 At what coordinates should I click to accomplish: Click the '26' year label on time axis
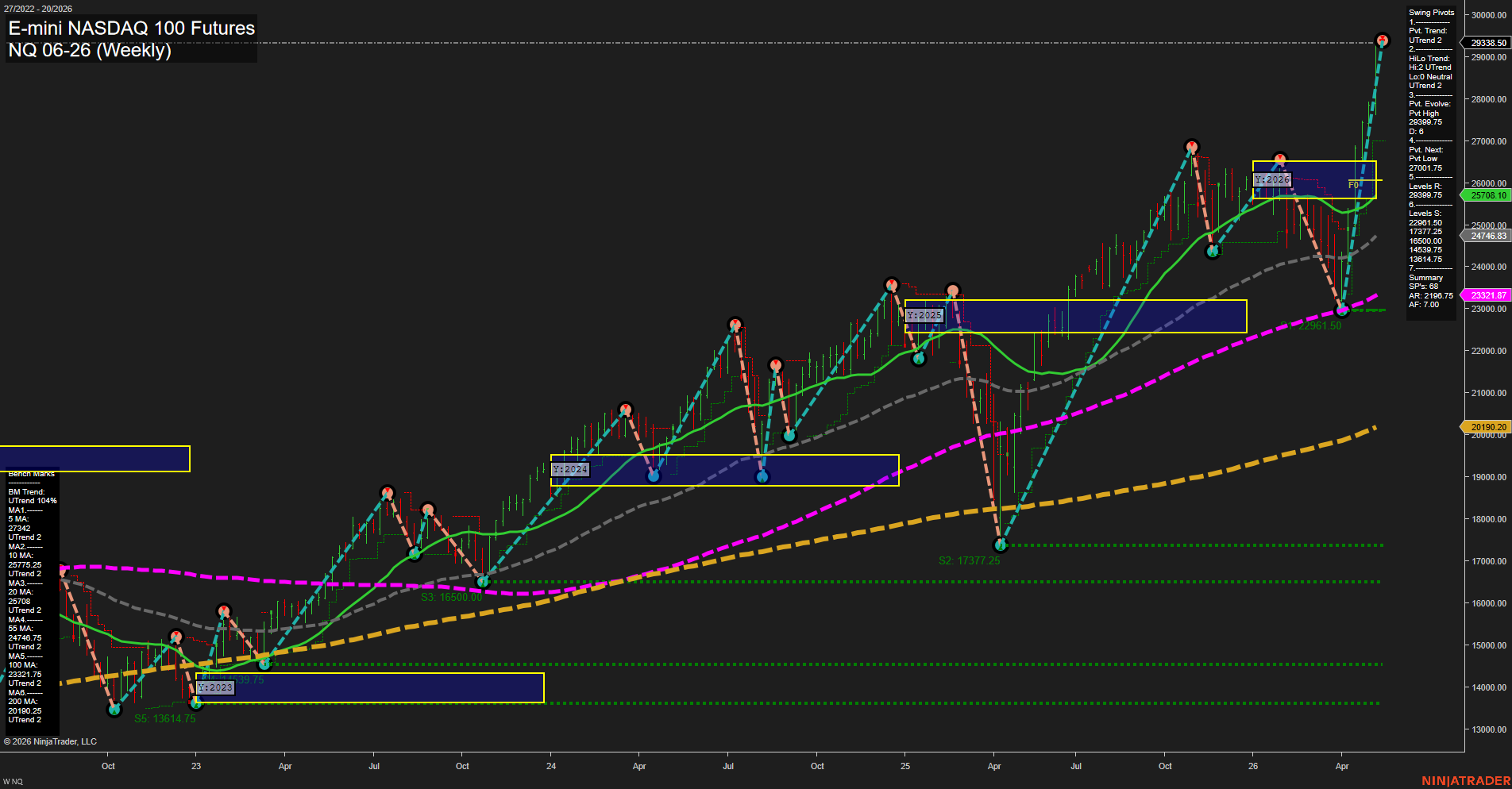1253,766
